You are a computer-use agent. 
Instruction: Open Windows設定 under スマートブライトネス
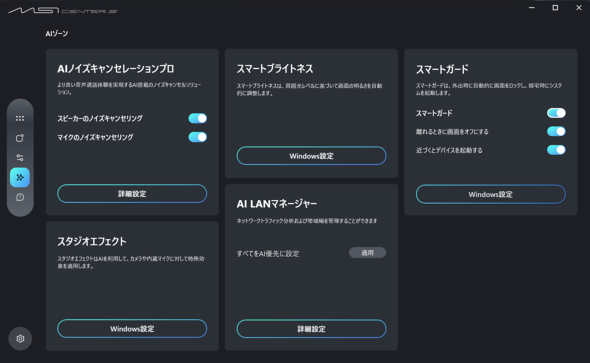coord(312,156)
